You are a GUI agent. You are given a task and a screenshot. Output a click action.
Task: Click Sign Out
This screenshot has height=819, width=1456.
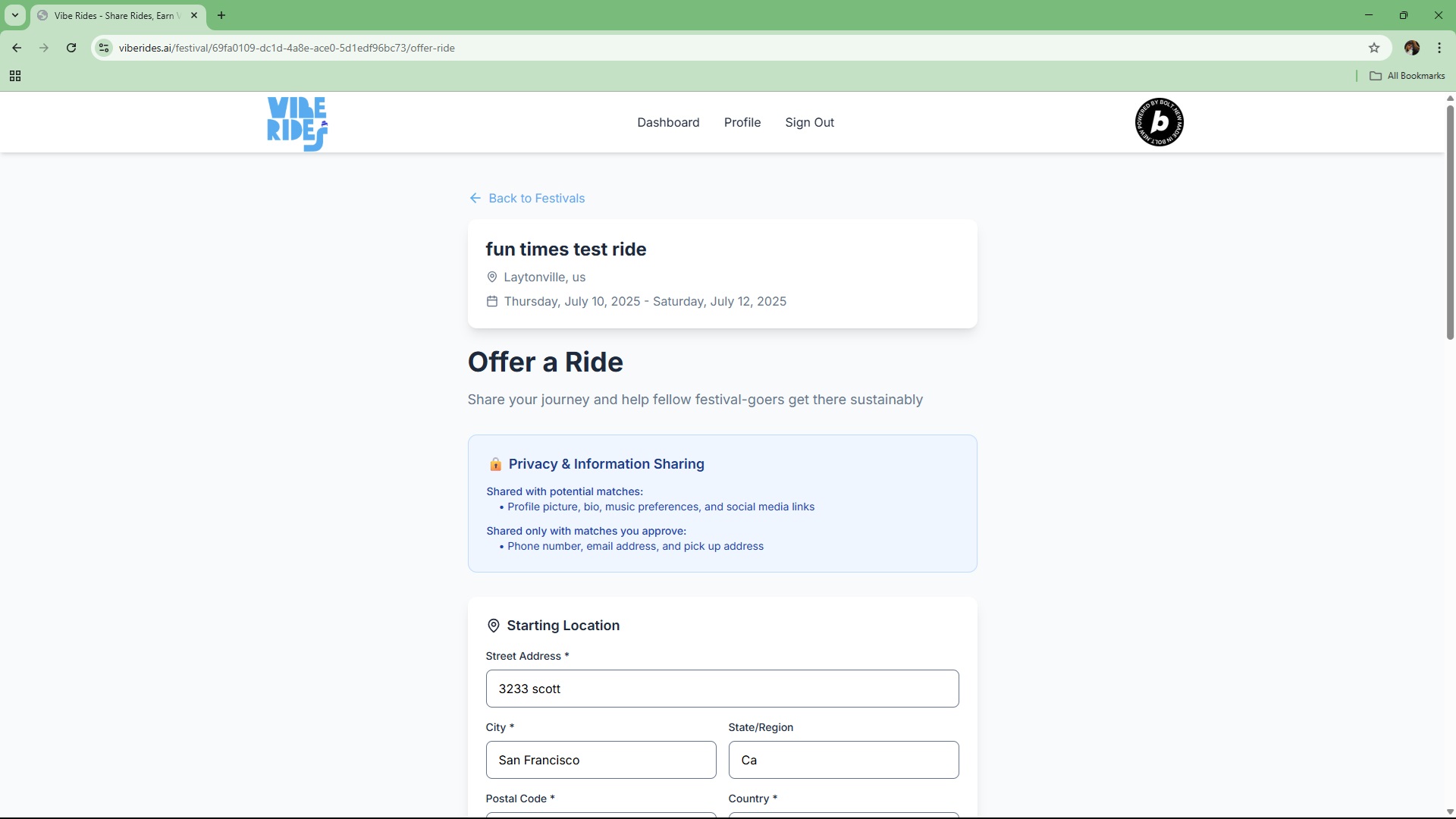(809, 122)
